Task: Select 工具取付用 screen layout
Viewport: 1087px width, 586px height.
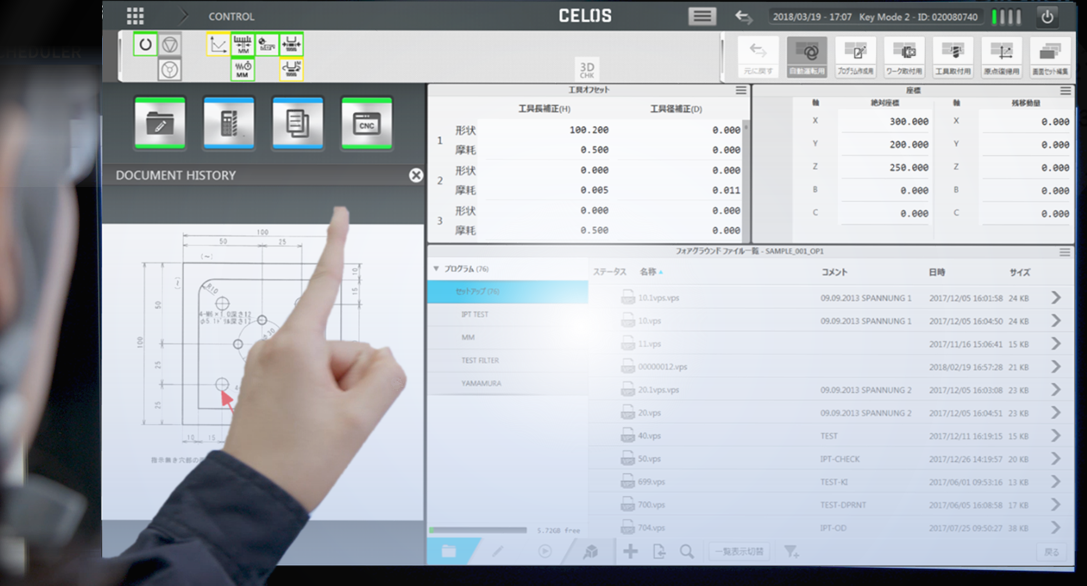Action: tap(953, 57)
